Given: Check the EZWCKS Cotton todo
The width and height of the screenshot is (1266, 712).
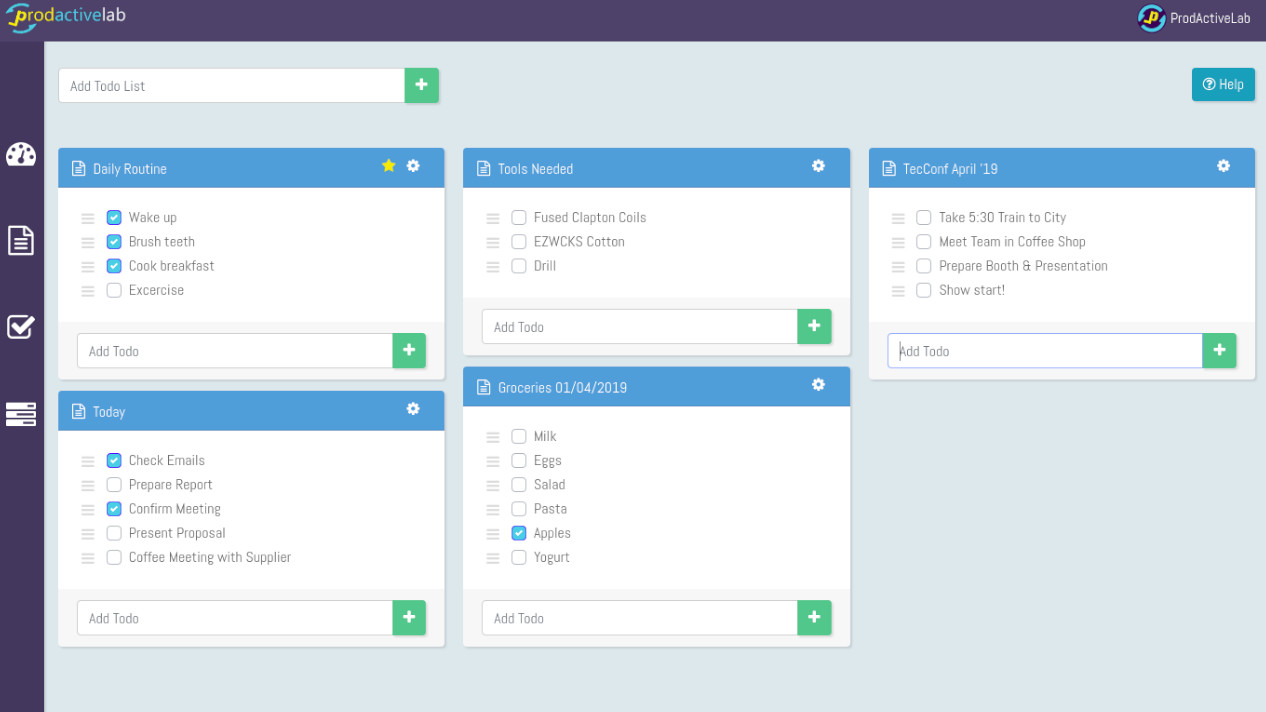Looking at the screenshot, I should (x=519, y=241).
